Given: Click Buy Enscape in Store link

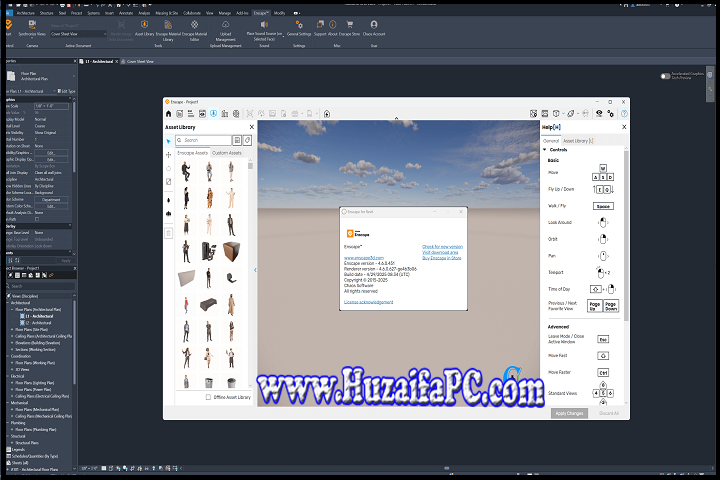Looking at the screenshot, I should pos(442,258).
